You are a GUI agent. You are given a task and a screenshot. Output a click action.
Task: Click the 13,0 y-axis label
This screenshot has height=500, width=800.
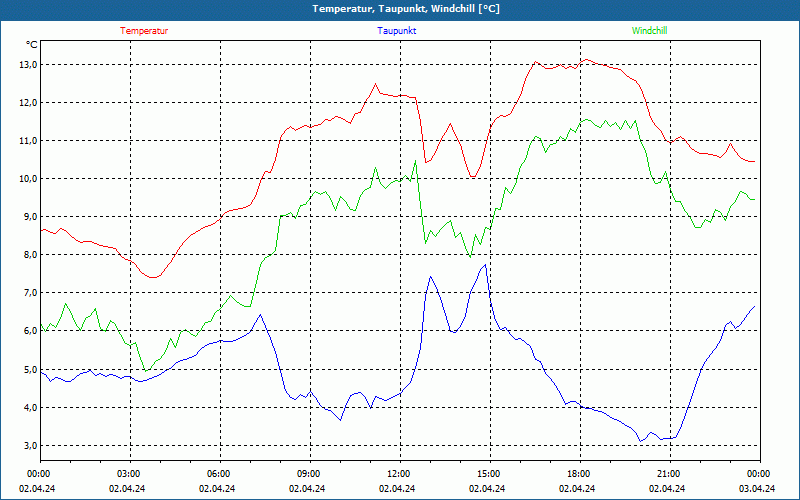tap(28, 65)
